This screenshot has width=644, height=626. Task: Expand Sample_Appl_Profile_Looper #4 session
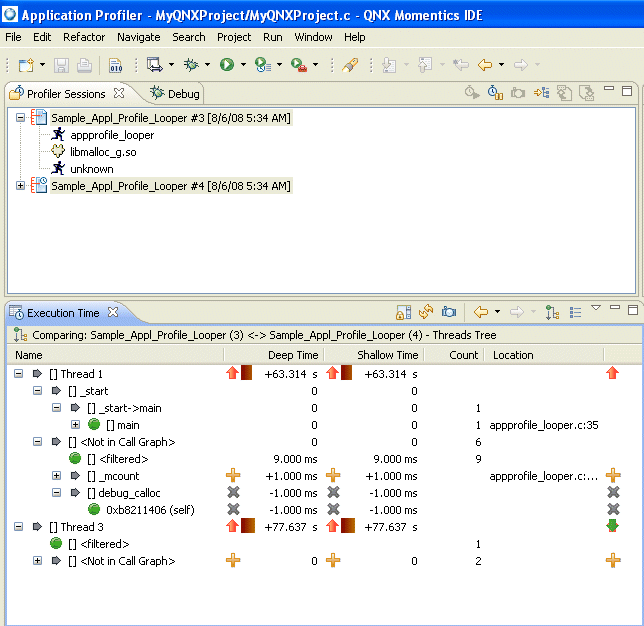coord(21,186)
